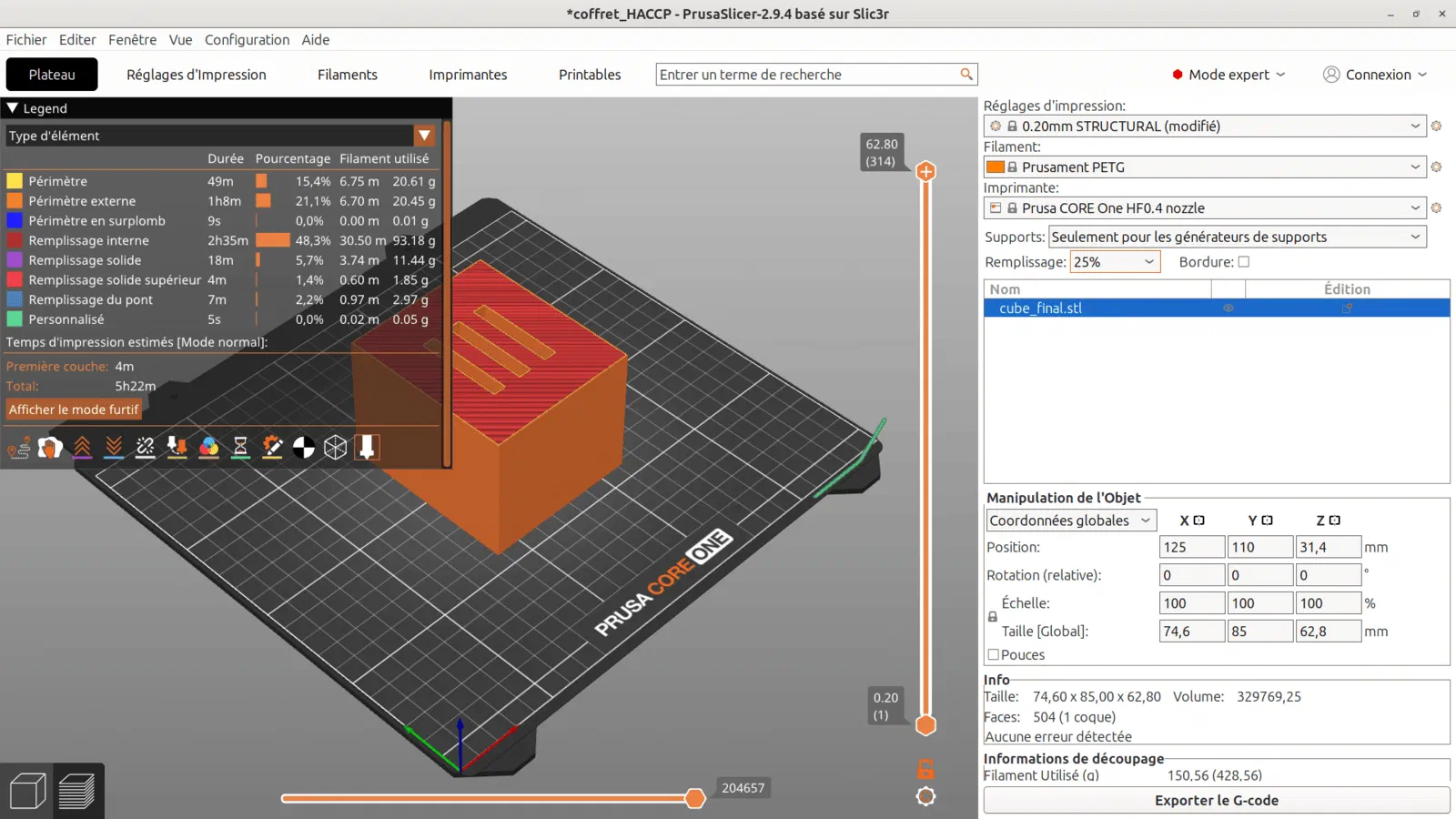Enable Pouces checkbox
The image size is (1456, 819).
click(x=994, y=654)
